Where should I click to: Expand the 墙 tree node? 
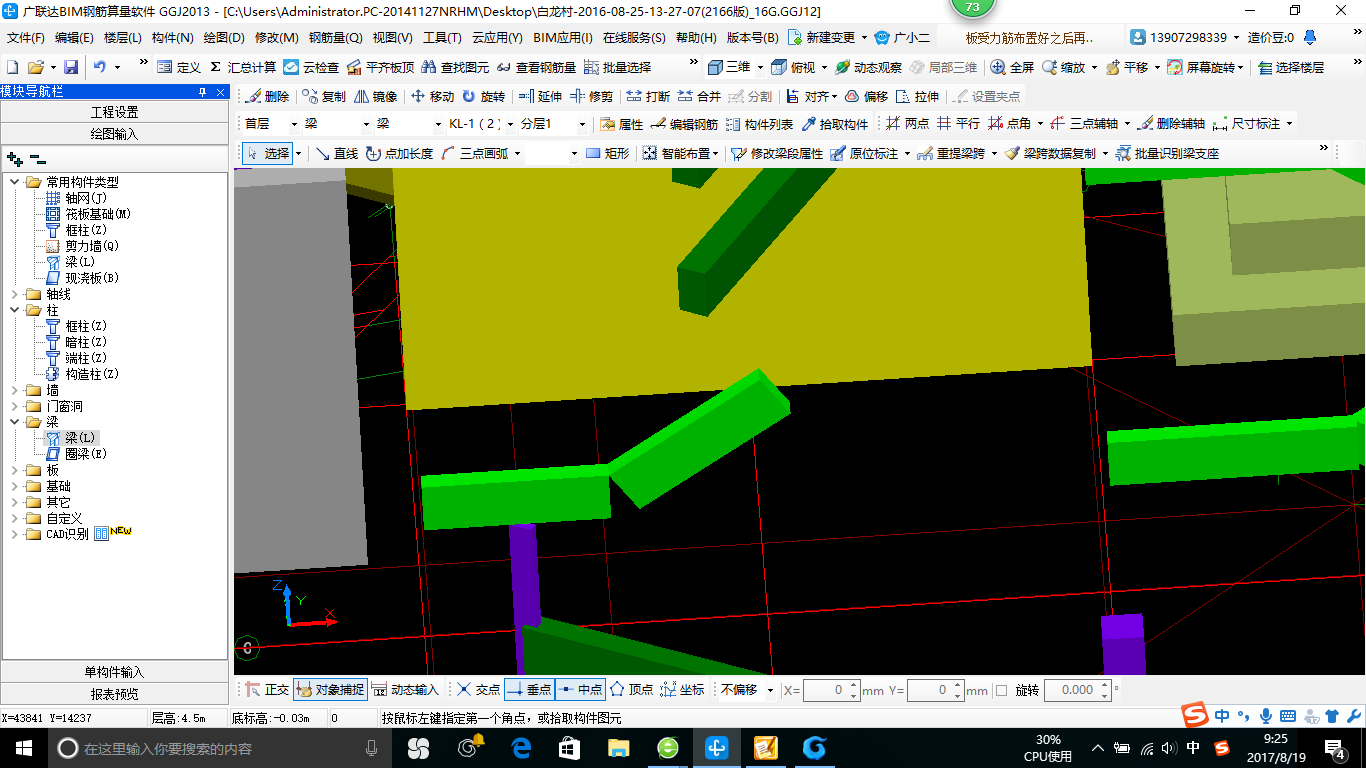click(x=15, y=390)
